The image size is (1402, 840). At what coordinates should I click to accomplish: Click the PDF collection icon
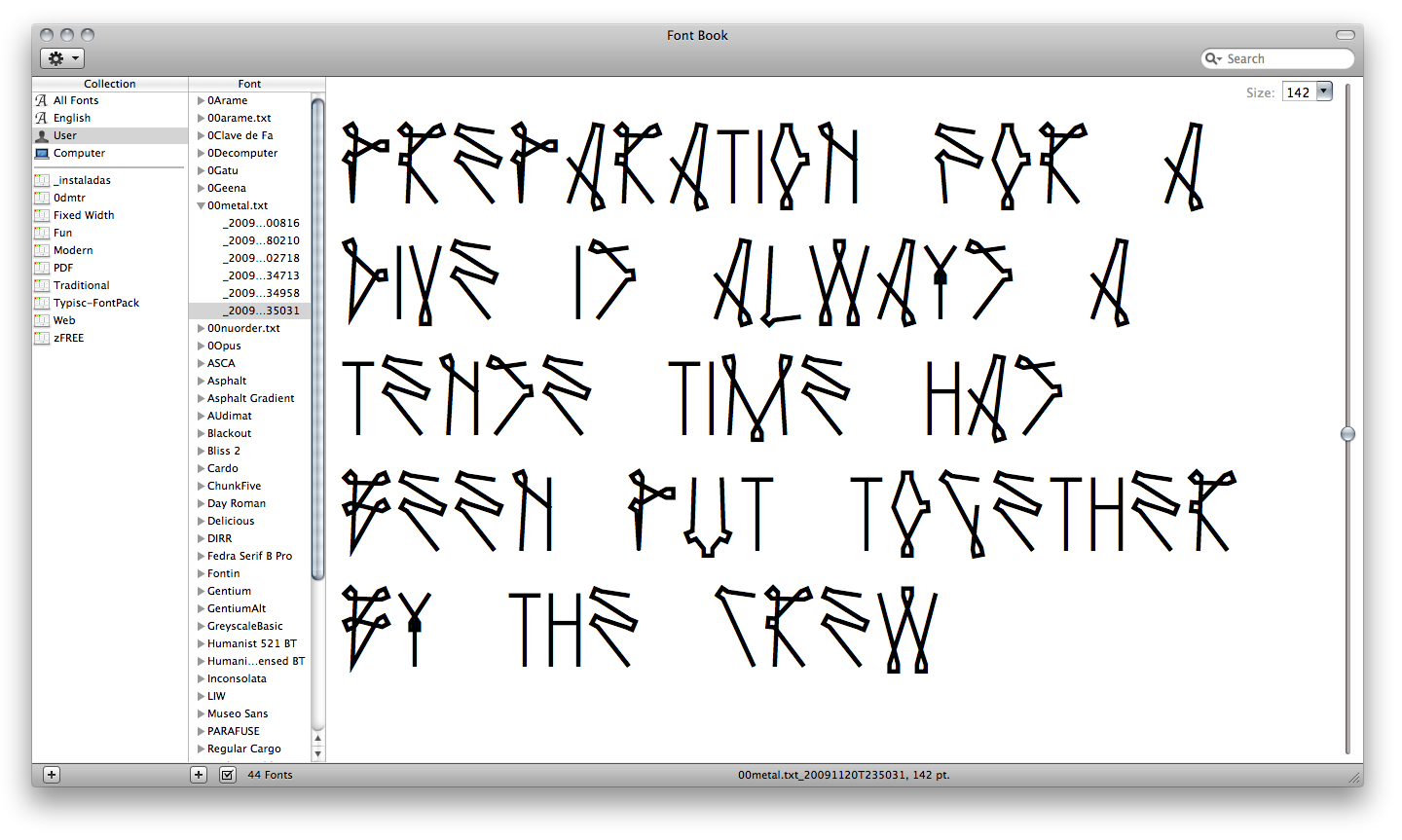click(x=41, y=268)
